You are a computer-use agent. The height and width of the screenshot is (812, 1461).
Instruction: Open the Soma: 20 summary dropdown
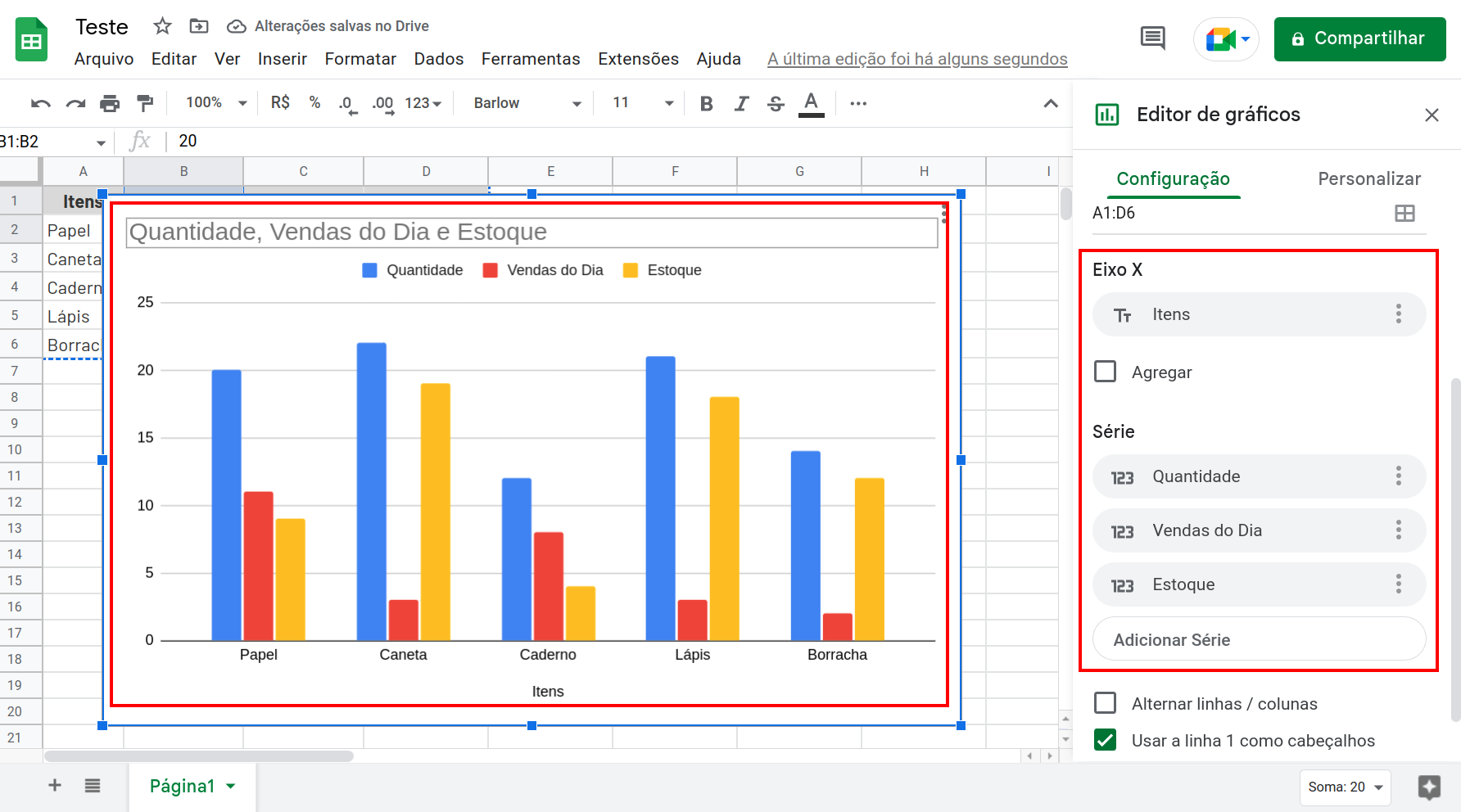pos(1344,787)
